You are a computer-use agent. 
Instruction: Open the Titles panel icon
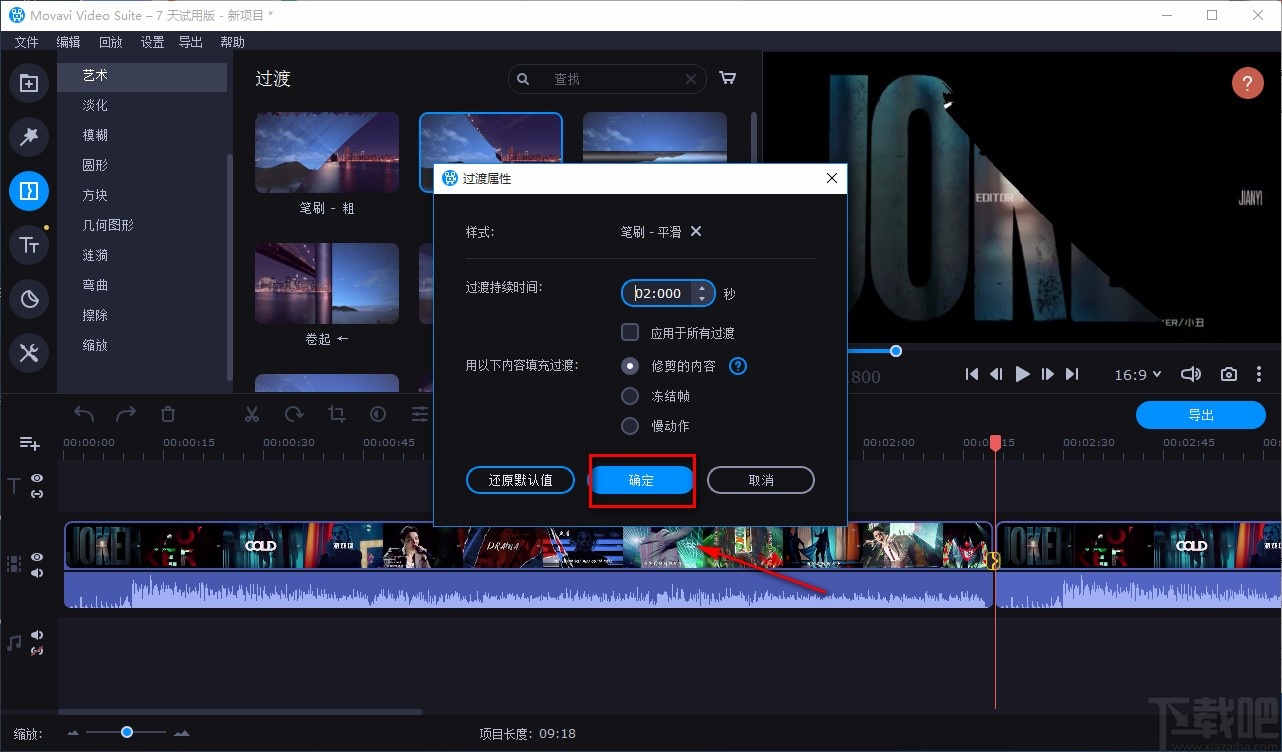click(29, 245)
